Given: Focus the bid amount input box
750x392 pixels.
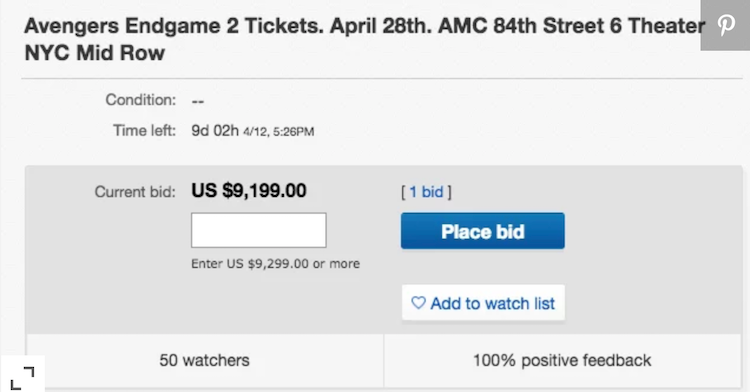Looking at the screenshot, I should [x=259, y=230].
